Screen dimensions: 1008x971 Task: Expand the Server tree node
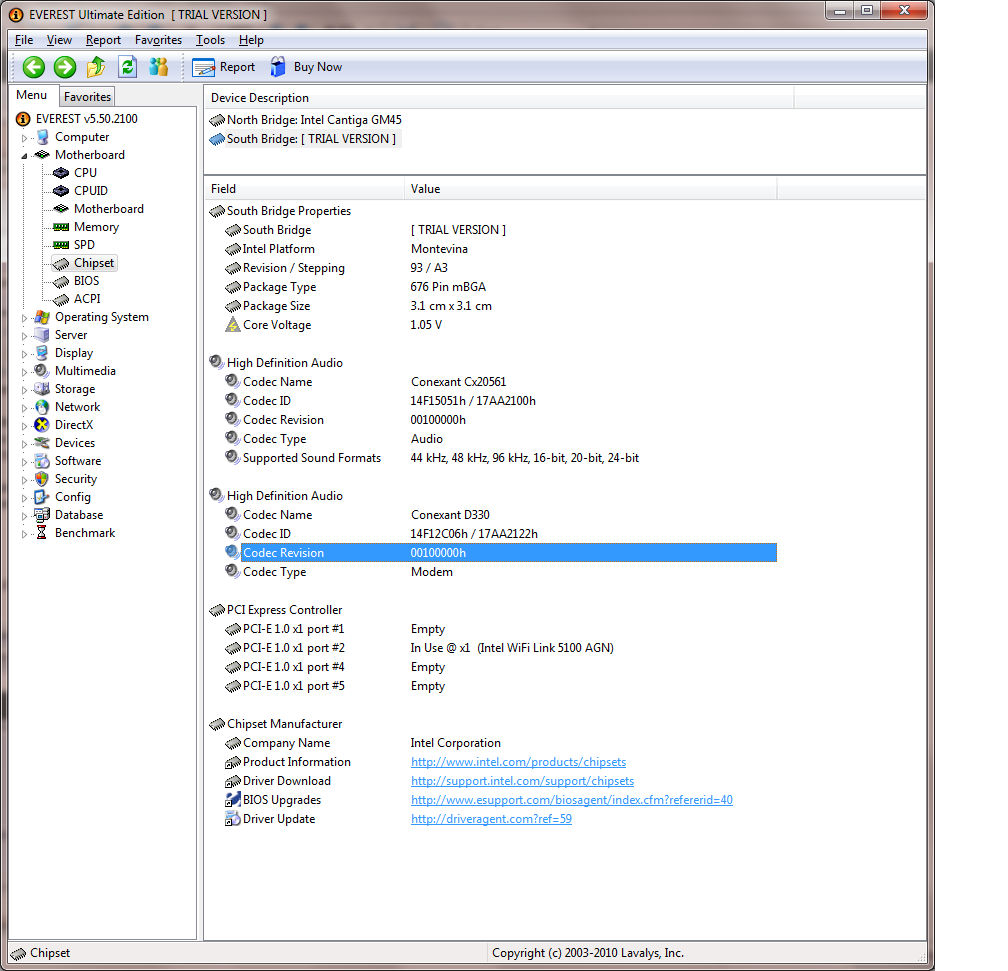[x=24, y=336]
